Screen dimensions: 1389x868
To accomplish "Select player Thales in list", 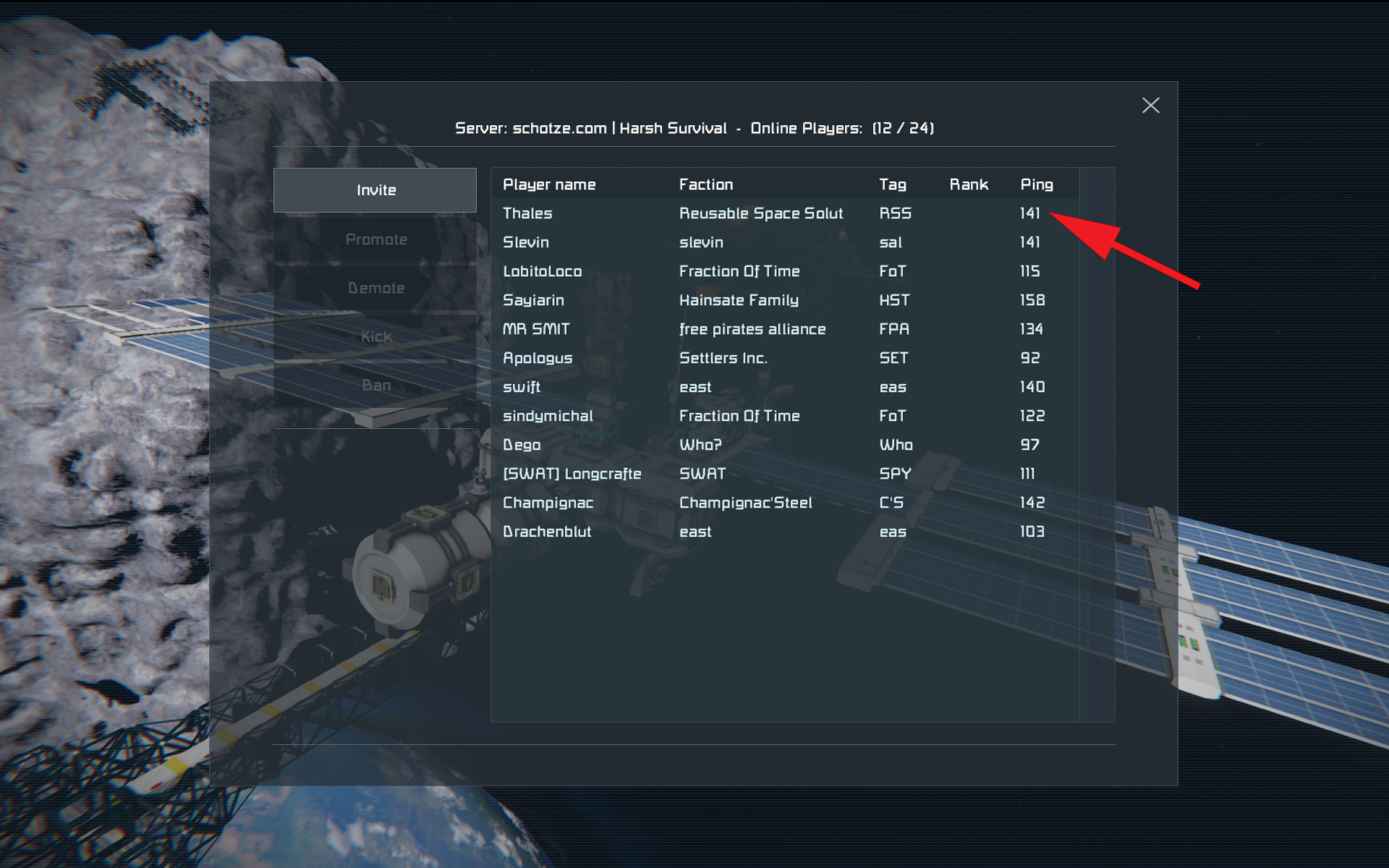I will (527, 213).
